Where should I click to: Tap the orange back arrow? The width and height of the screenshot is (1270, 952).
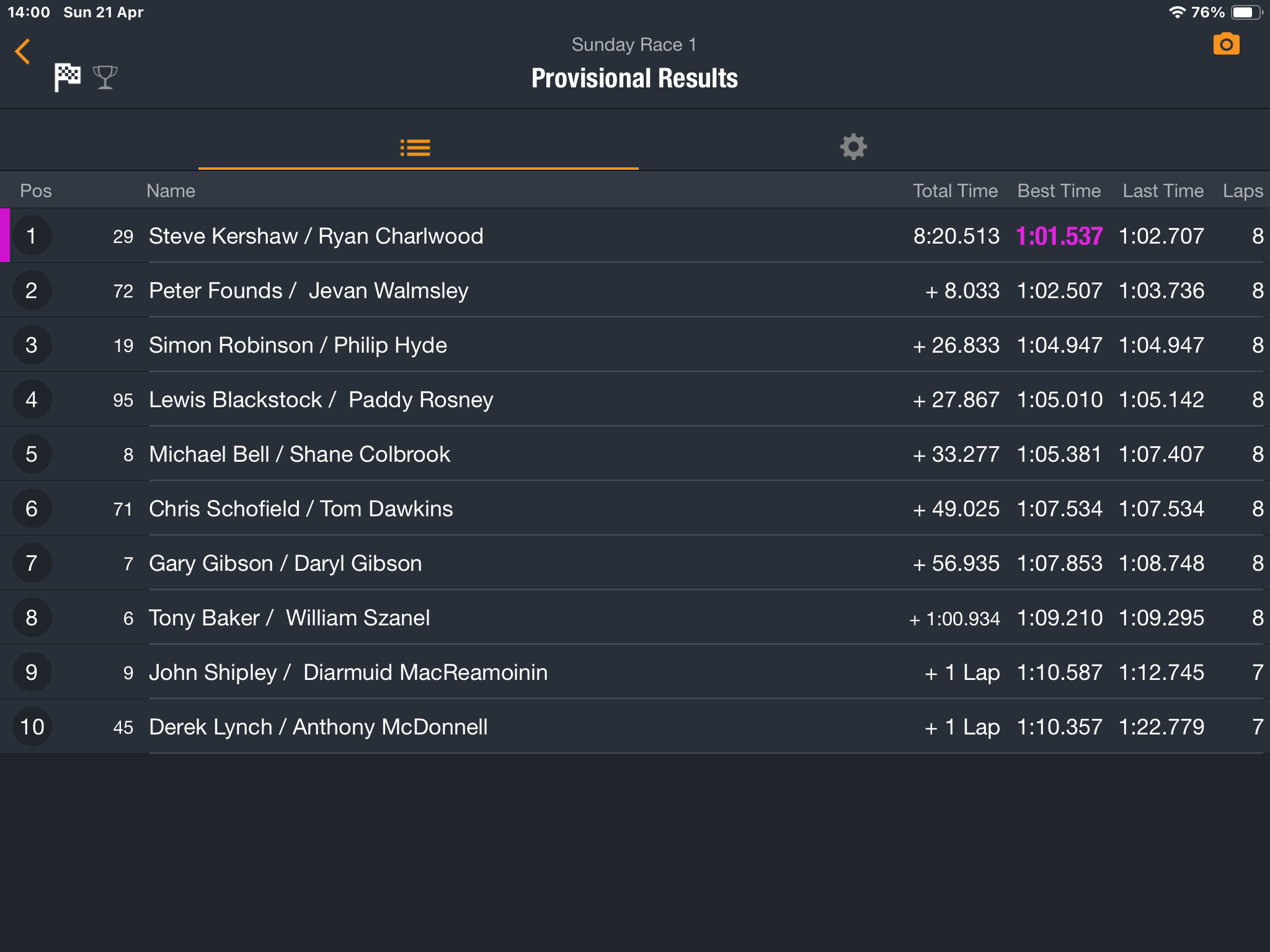tap(23, 51)
